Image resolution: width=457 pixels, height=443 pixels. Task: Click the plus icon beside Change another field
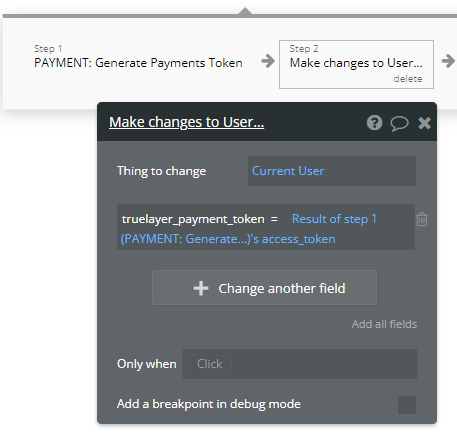click(x=201, y=288)
